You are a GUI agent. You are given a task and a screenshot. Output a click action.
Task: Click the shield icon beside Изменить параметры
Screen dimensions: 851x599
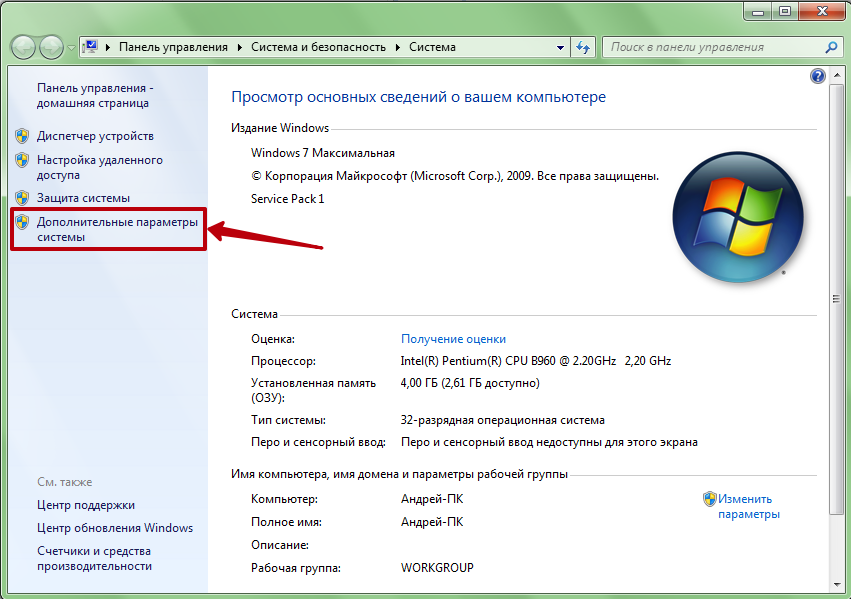(709, 499)
